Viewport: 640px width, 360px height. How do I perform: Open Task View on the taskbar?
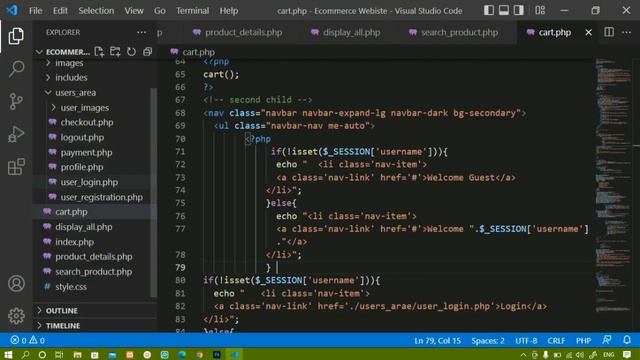[59, 355]
